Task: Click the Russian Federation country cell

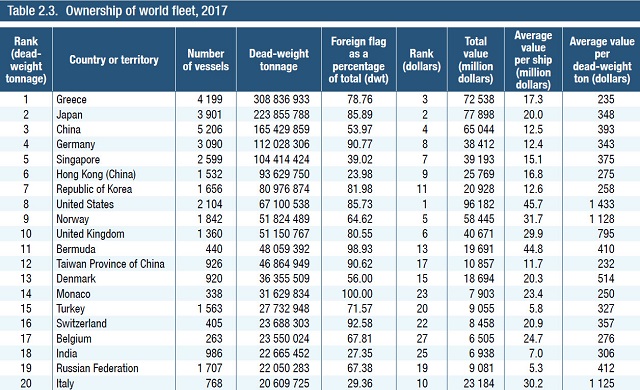Action: [x=97, y=368]
